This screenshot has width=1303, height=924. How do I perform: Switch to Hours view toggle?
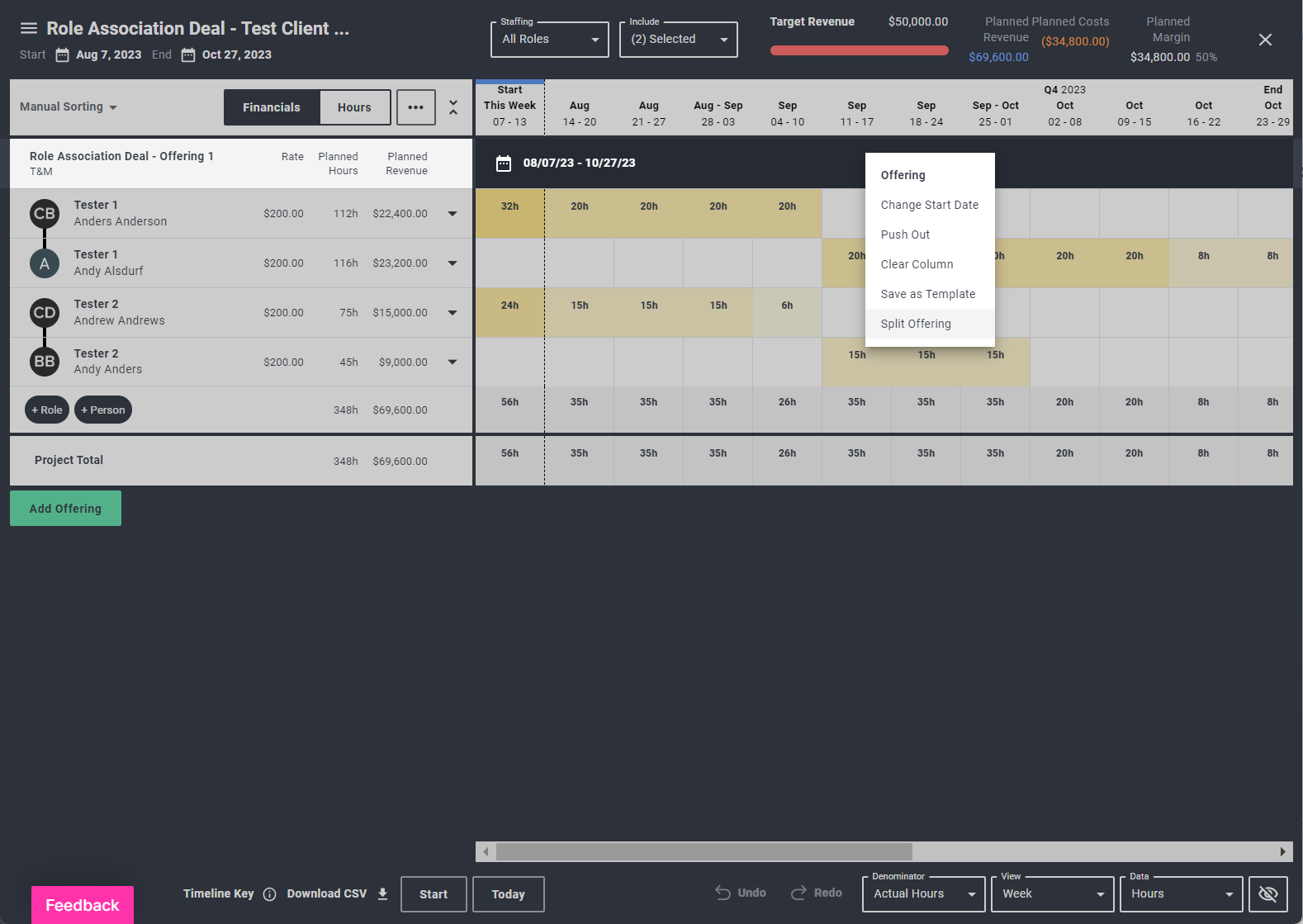354,107
